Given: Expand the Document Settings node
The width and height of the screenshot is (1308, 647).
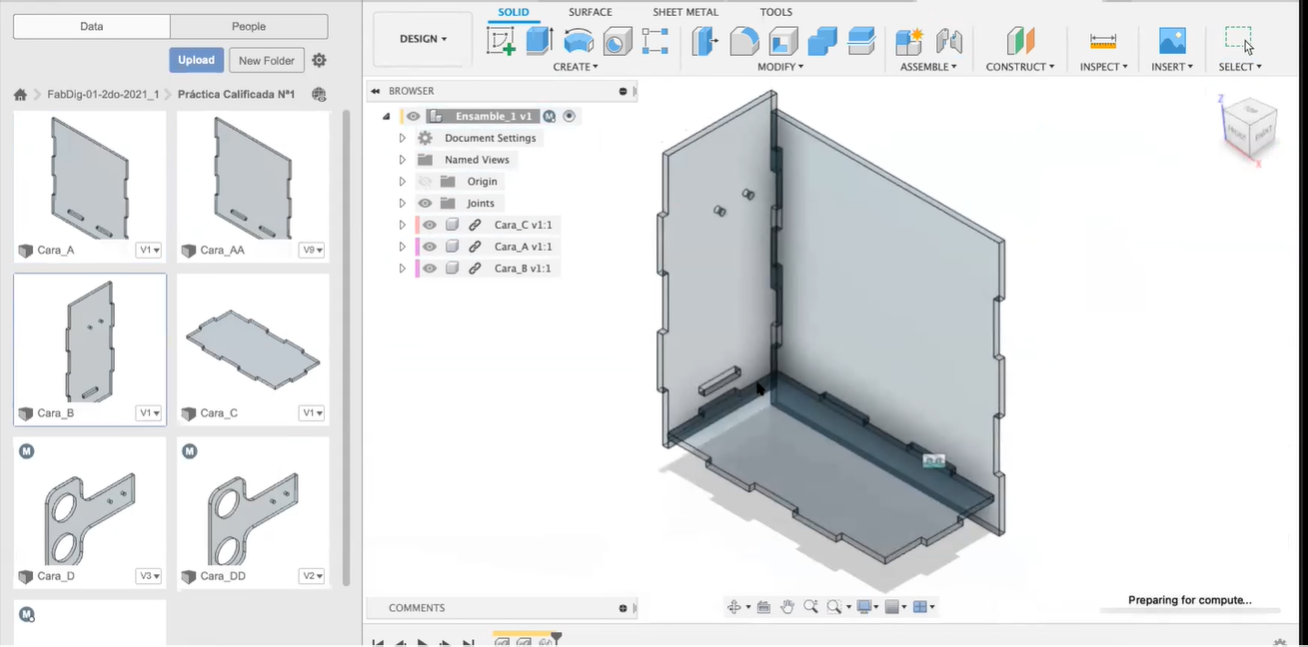Looking at the screenshot, I should [x=402, y=138].
